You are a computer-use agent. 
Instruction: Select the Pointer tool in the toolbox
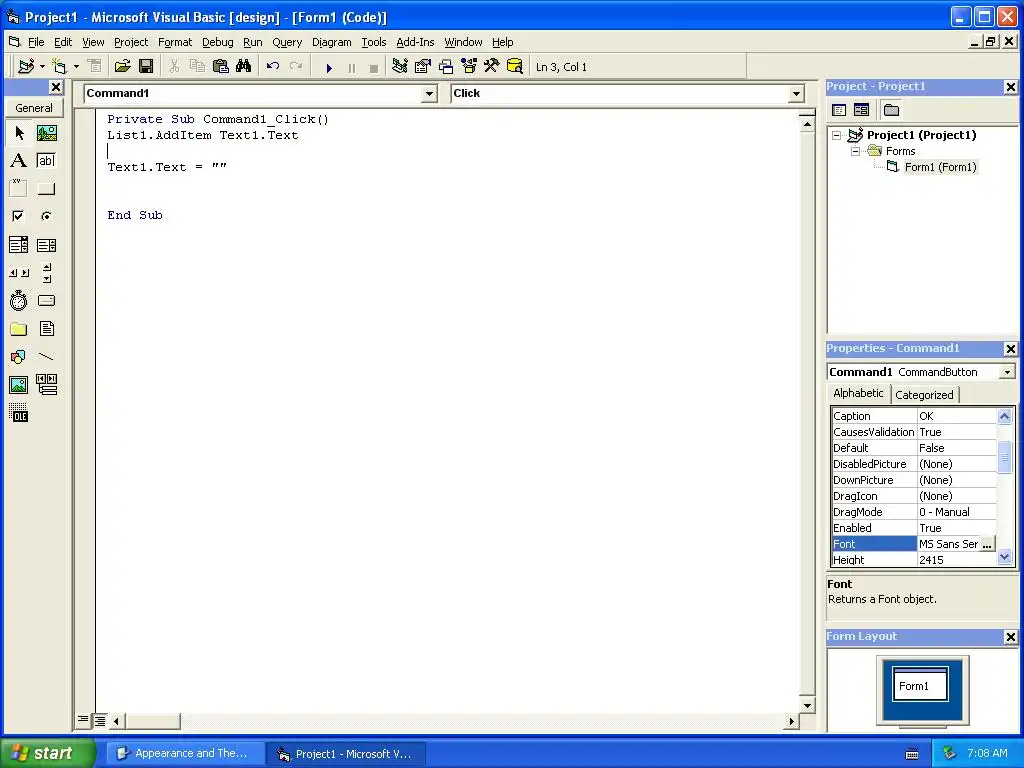pyautogui.click(x=19, y=133)
